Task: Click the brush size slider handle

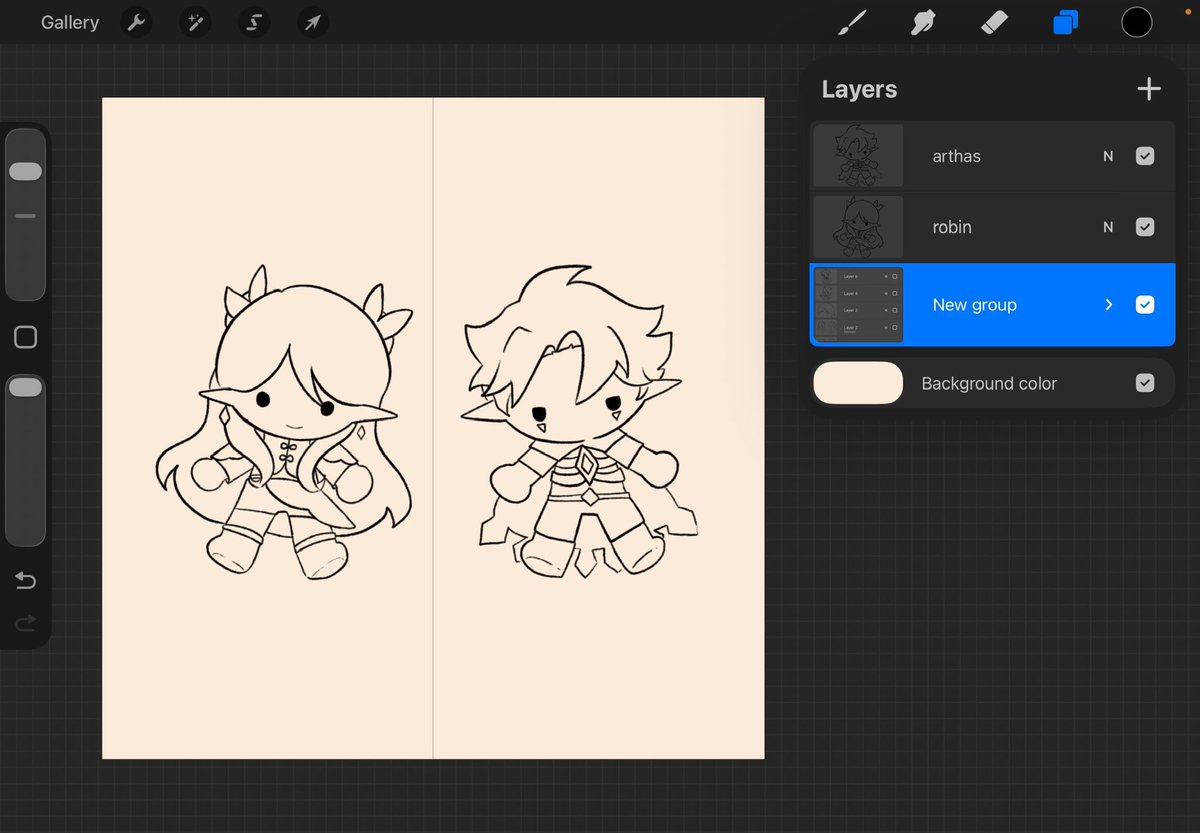Action: 25,171
